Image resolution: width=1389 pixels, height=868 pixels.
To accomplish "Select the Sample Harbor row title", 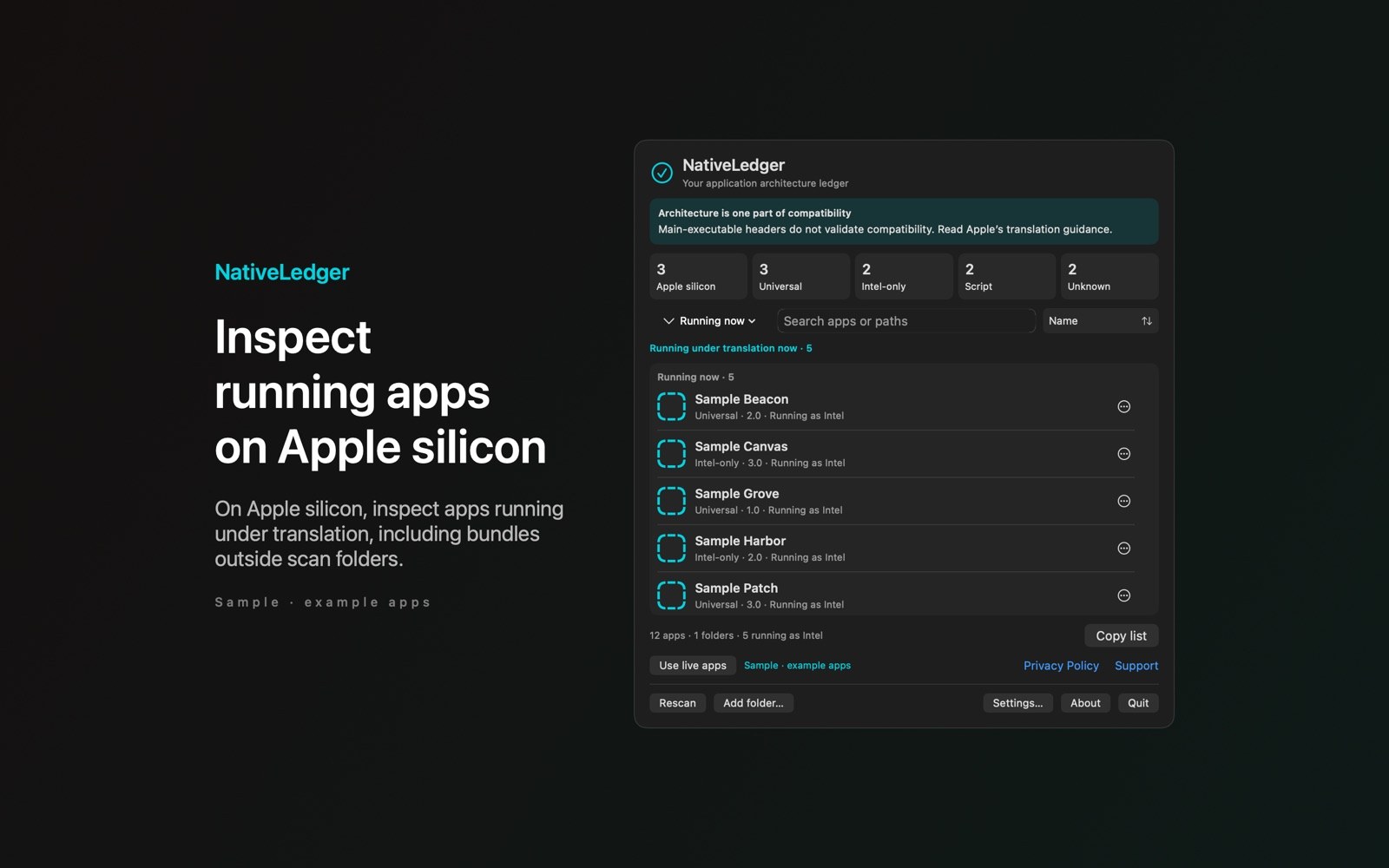I will pos(741,541).
